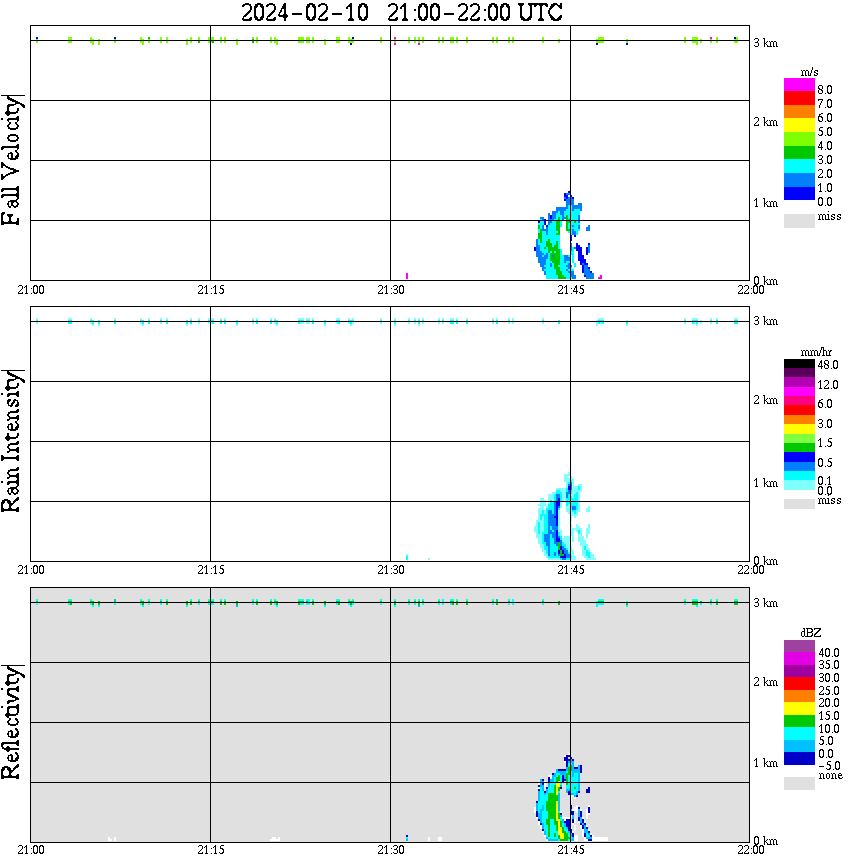Select the red swatch in Fall Velocity legend
The height and width of the screenshot is (868, 850).
pyautogui.click(x=799, y=99)
